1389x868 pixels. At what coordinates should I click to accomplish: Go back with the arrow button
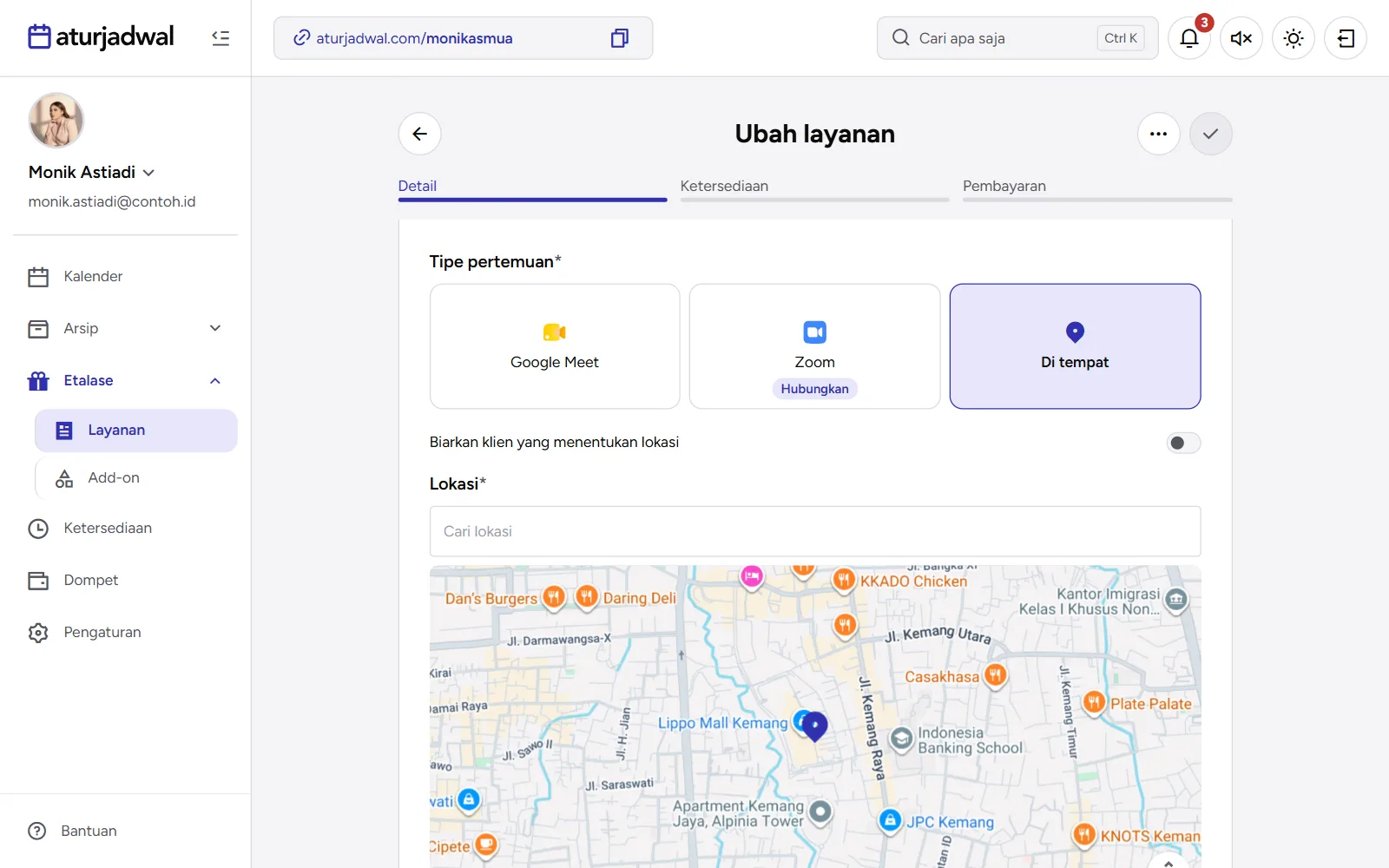pyautogui.click(x=420, y=134)
